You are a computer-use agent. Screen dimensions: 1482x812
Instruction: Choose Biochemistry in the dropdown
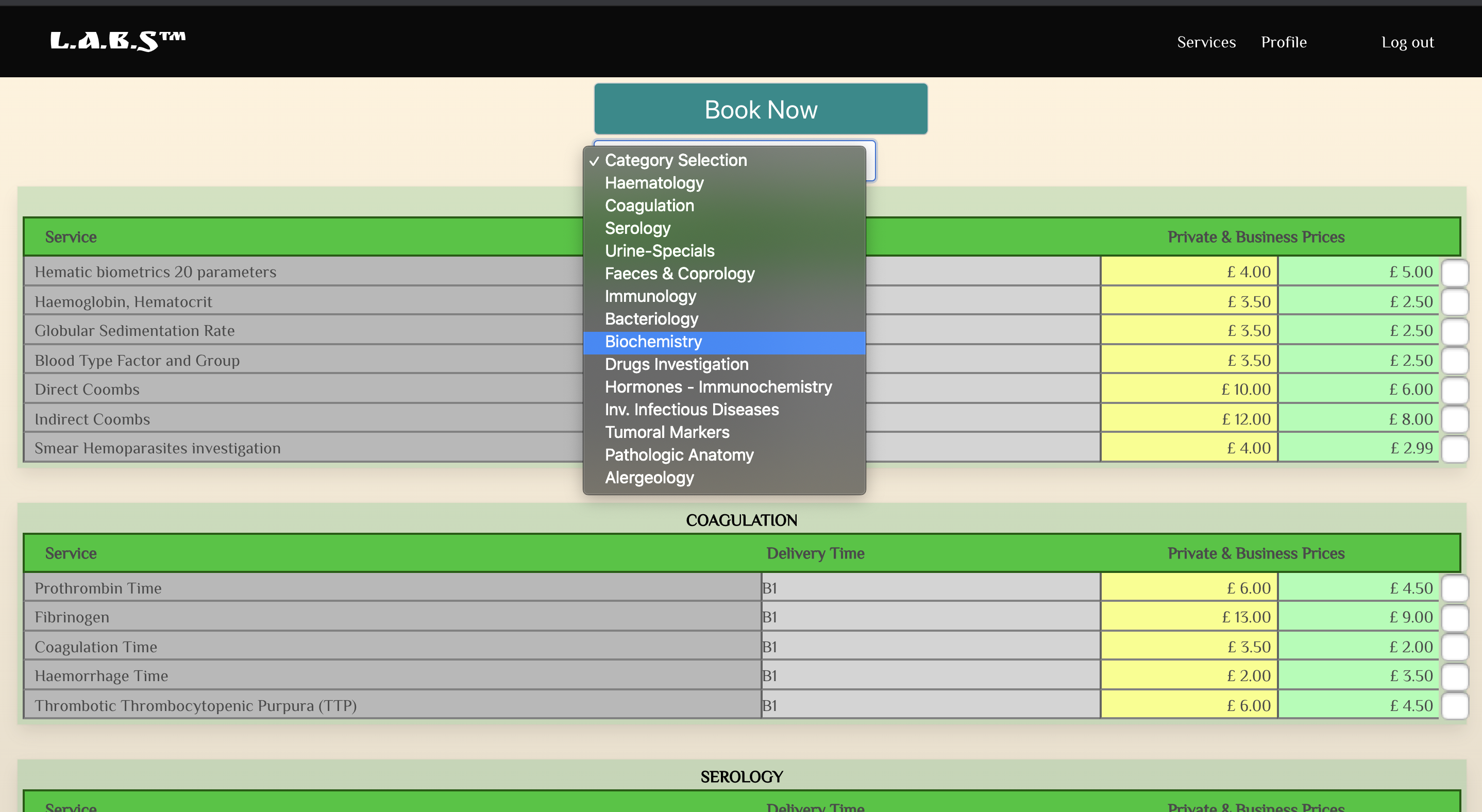pyautogui.click(x=653, y=342)
